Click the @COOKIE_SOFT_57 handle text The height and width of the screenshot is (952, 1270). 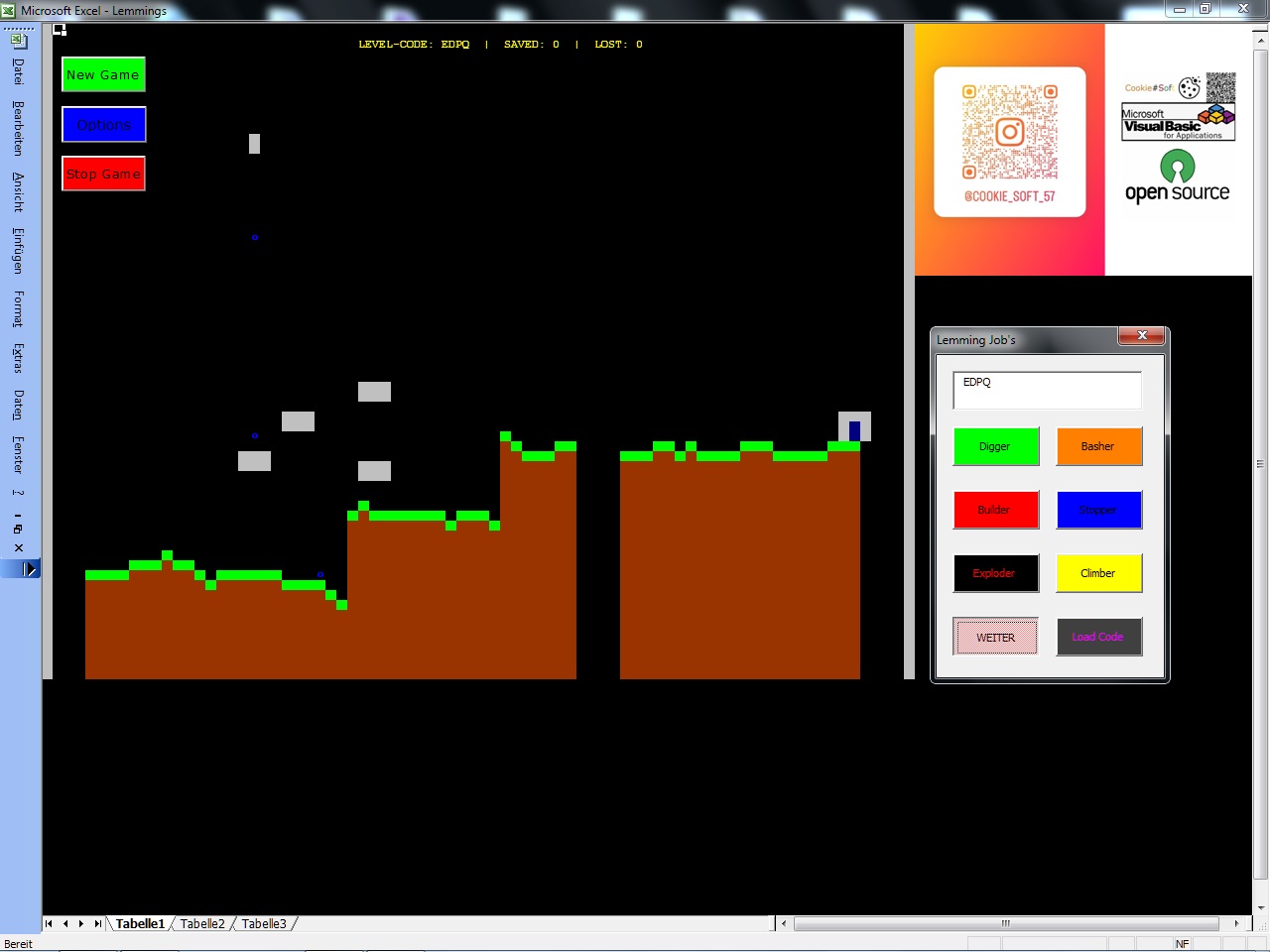[1010, 196]
